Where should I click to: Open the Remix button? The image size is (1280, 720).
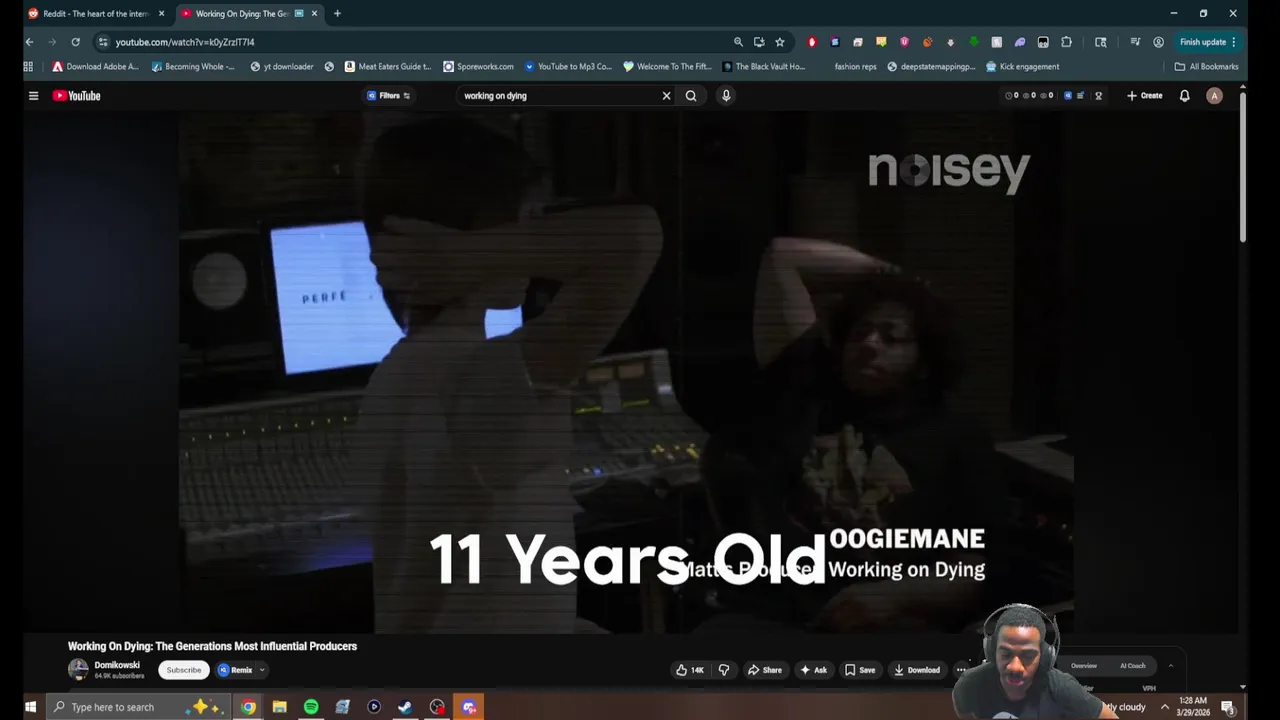(x=236, y=670)
